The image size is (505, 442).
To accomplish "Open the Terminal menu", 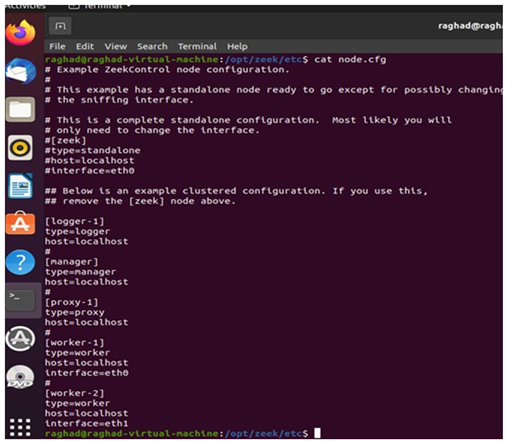I will (x=197, y=46).
